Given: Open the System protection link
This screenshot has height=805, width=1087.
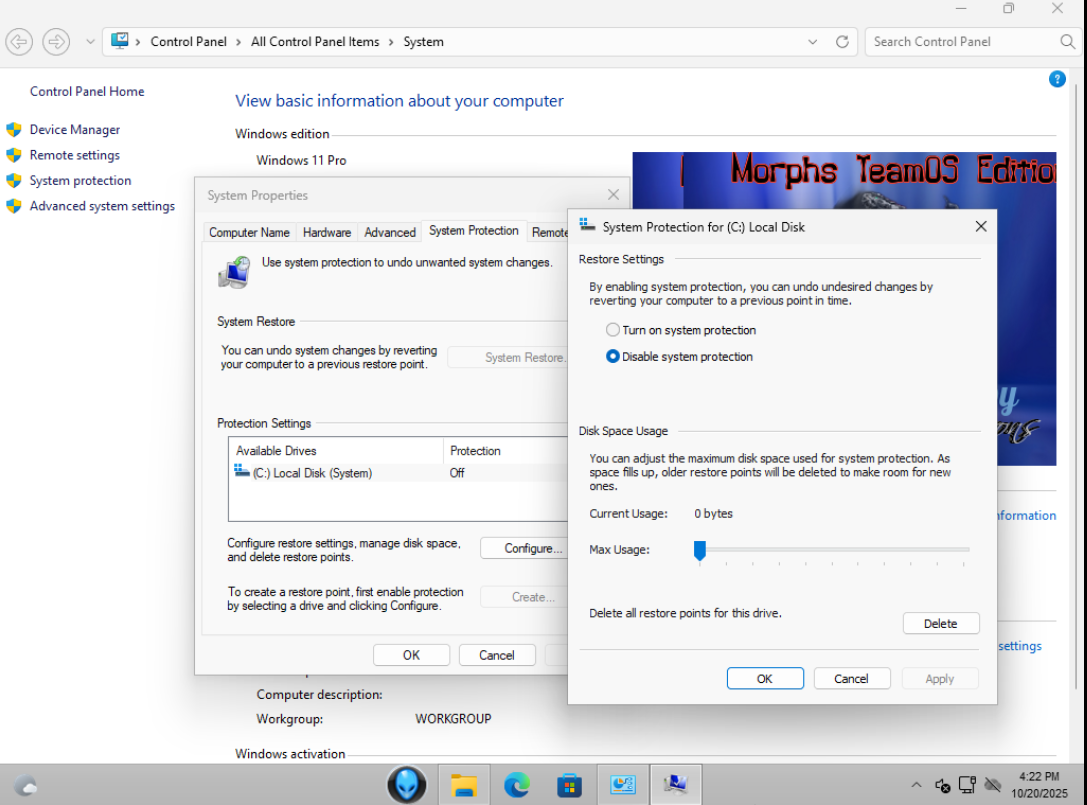Looking at the screenshot, I should point(80,180).
